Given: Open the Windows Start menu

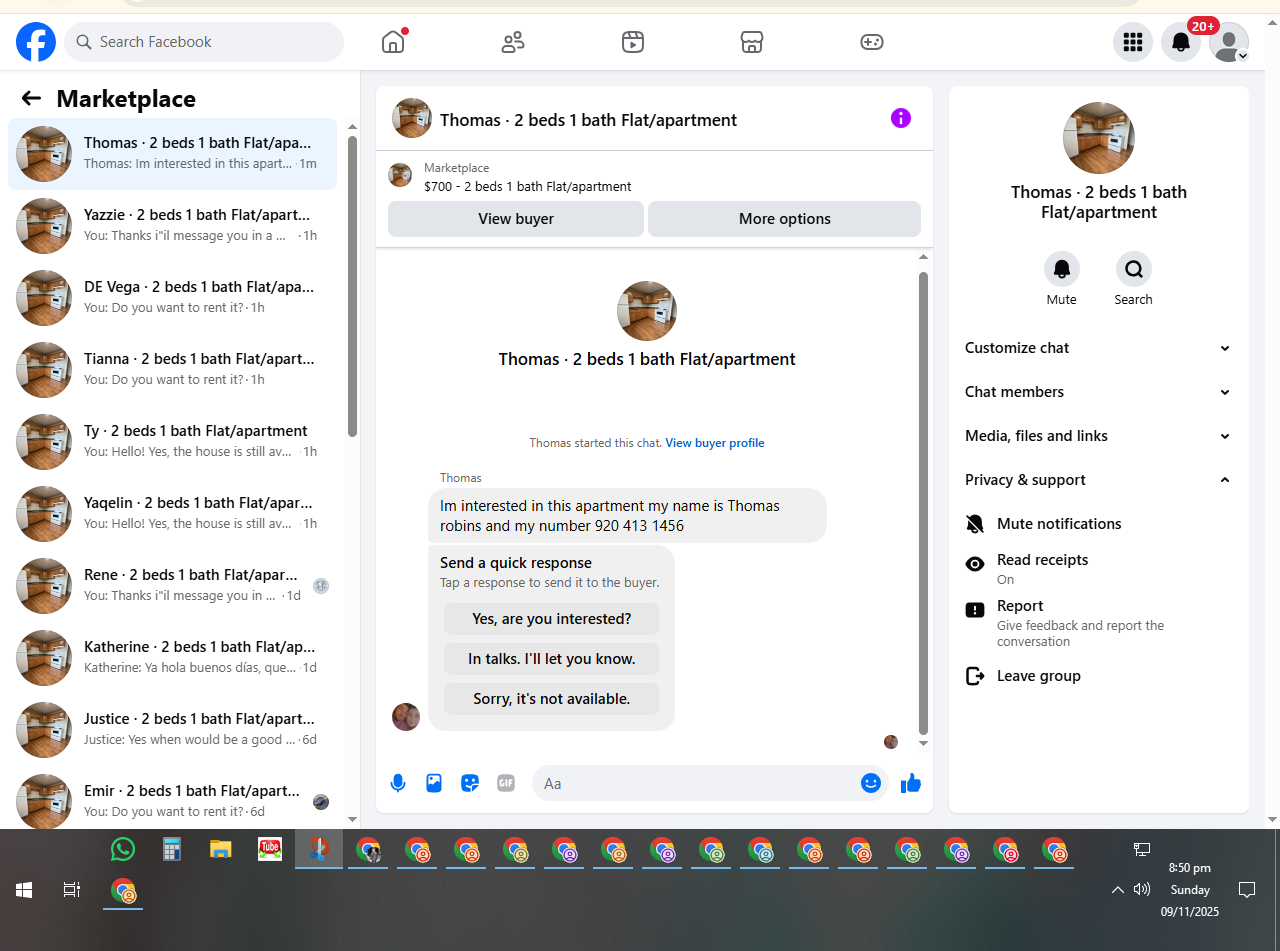Looking at the screenshot, I should point(24,889).
